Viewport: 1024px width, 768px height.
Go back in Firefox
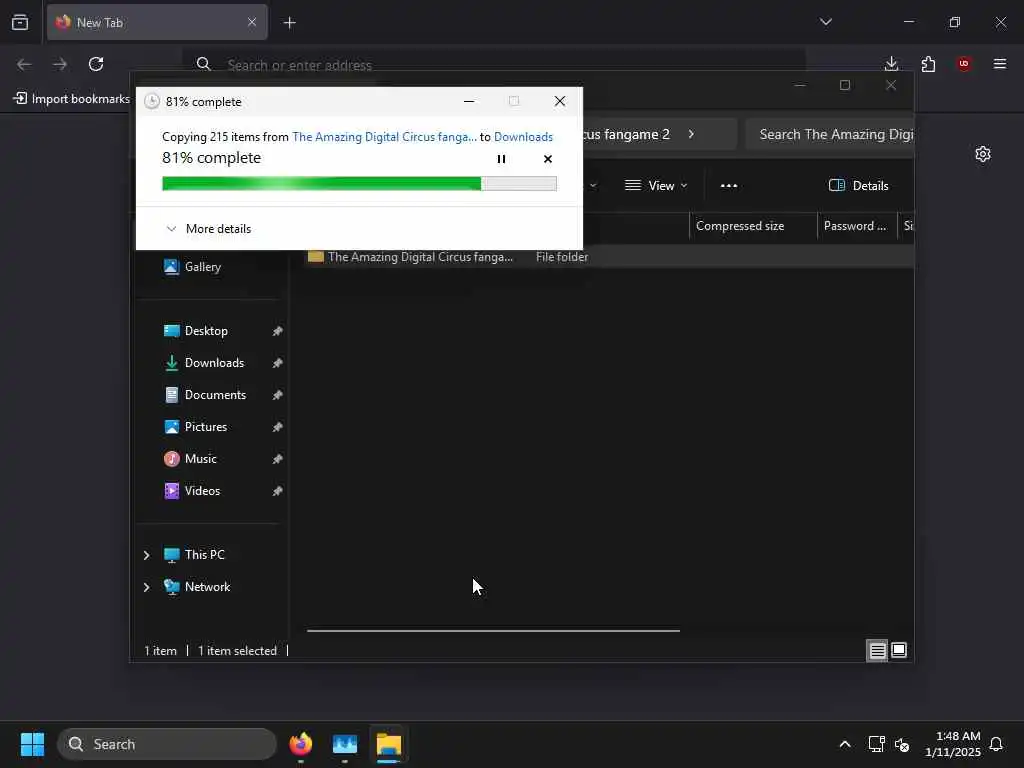tap(24, 64)
